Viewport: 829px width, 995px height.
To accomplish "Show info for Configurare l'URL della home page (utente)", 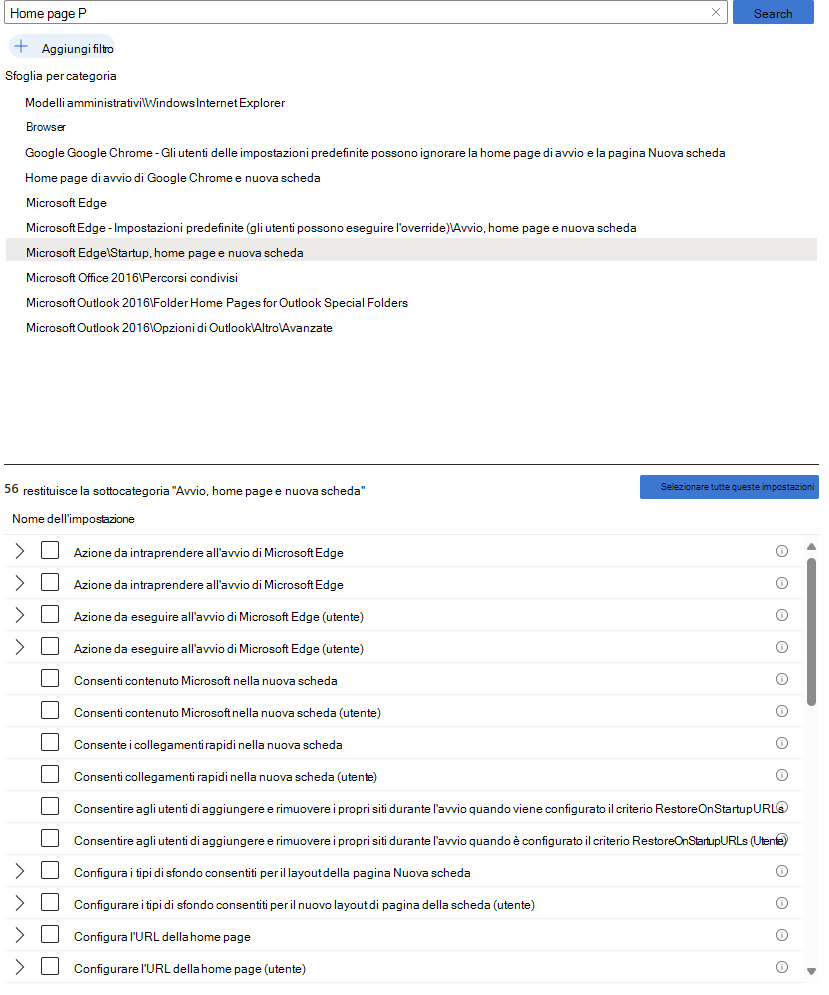I will [x=781, y=968].
